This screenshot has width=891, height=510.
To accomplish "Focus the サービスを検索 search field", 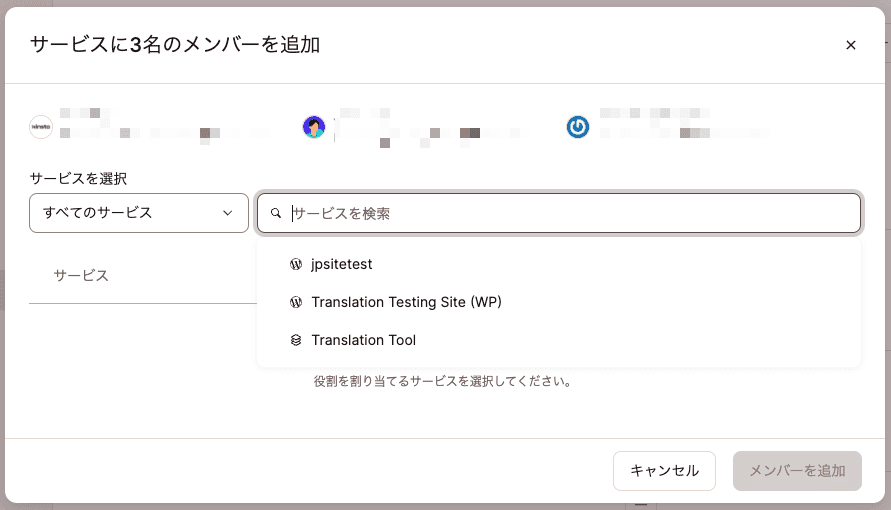I will point(559,213).
